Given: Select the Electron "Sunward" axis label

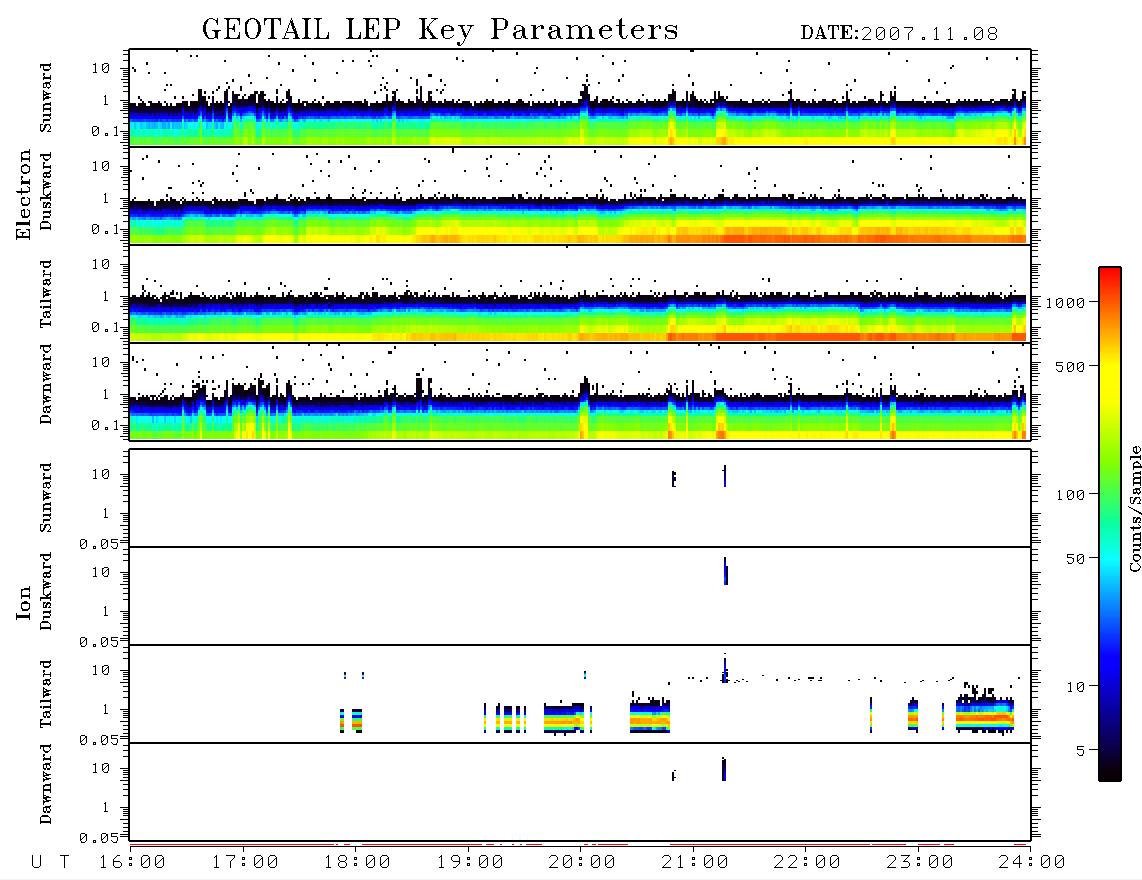Looking at the screenshot, I should coord(46,98).
